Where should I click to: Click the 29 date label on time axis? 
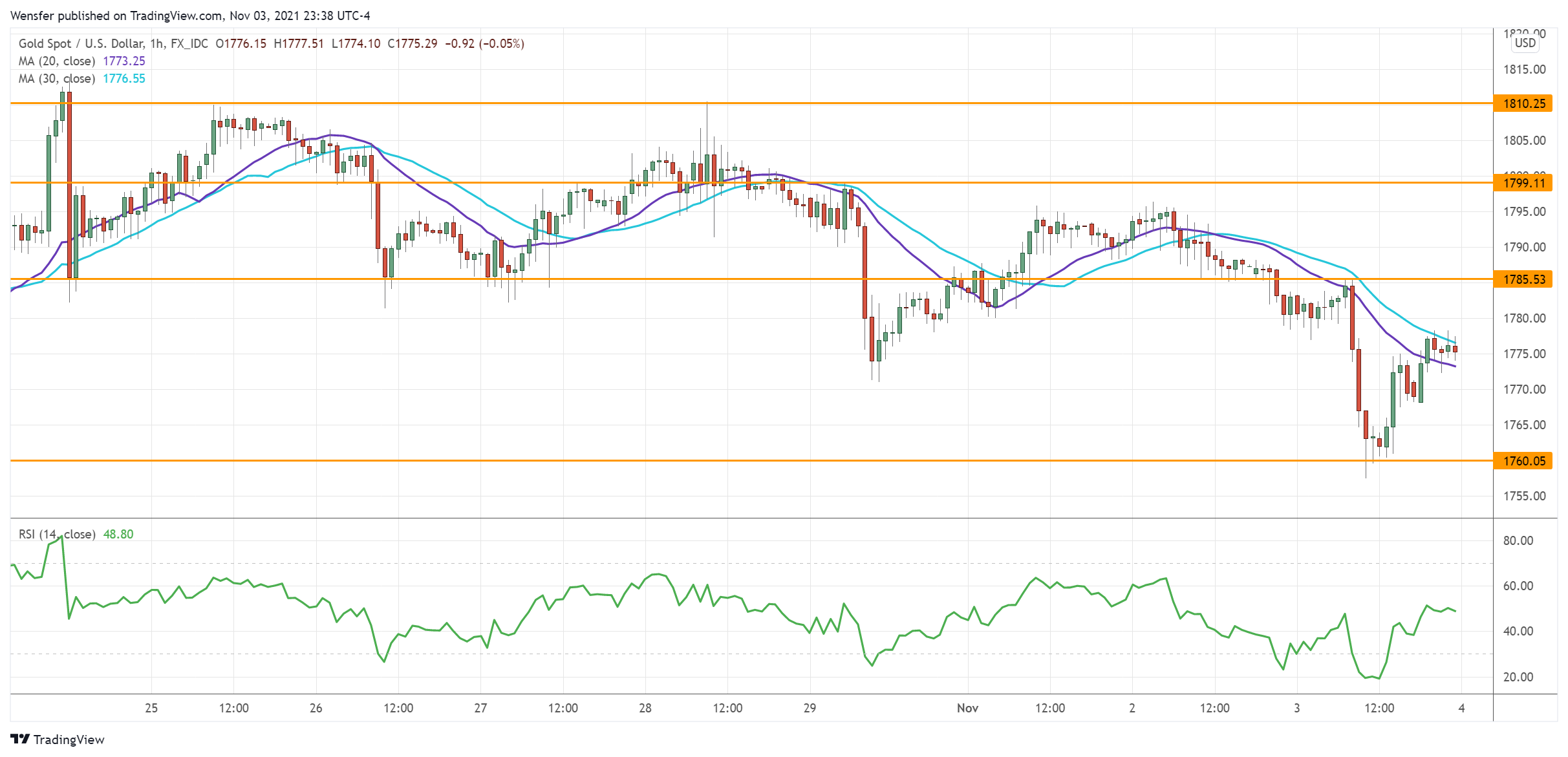(810, 708)
